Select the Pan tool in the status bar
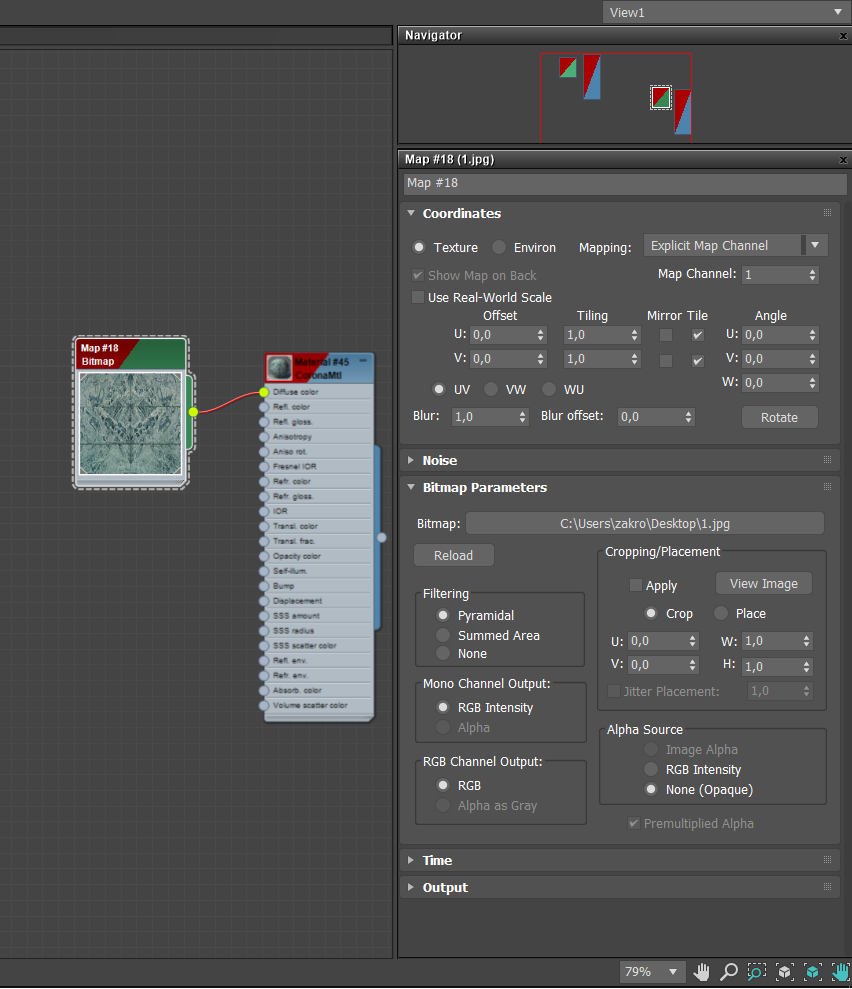Viewport: 852px width, 989px height. pos(702,971)
